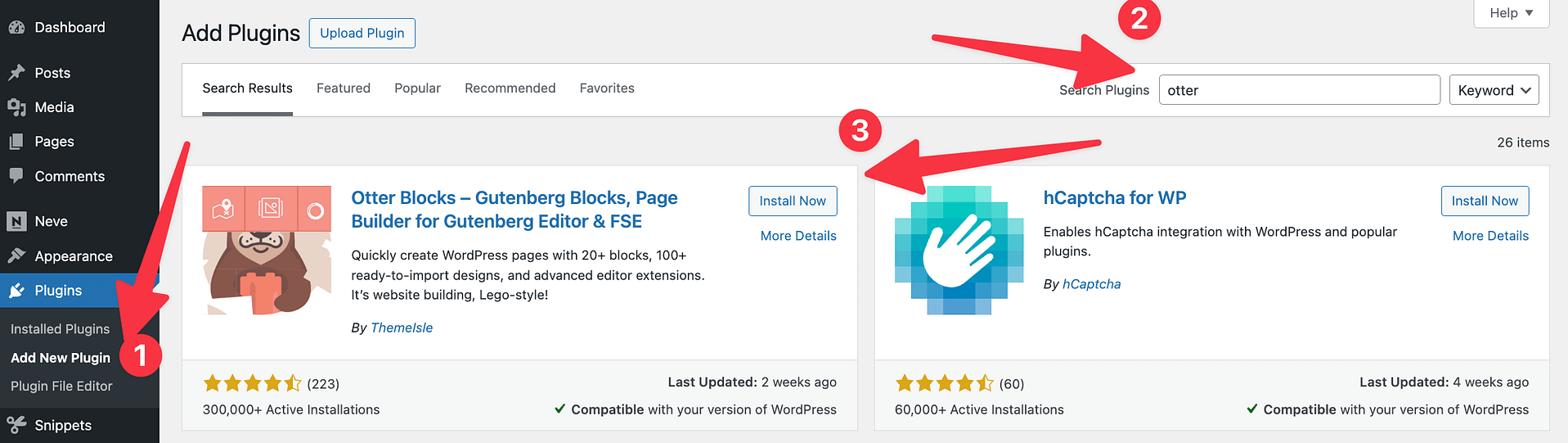
Task: Open the Dashboard icon in sidebar
Action: tap(16, 27)
